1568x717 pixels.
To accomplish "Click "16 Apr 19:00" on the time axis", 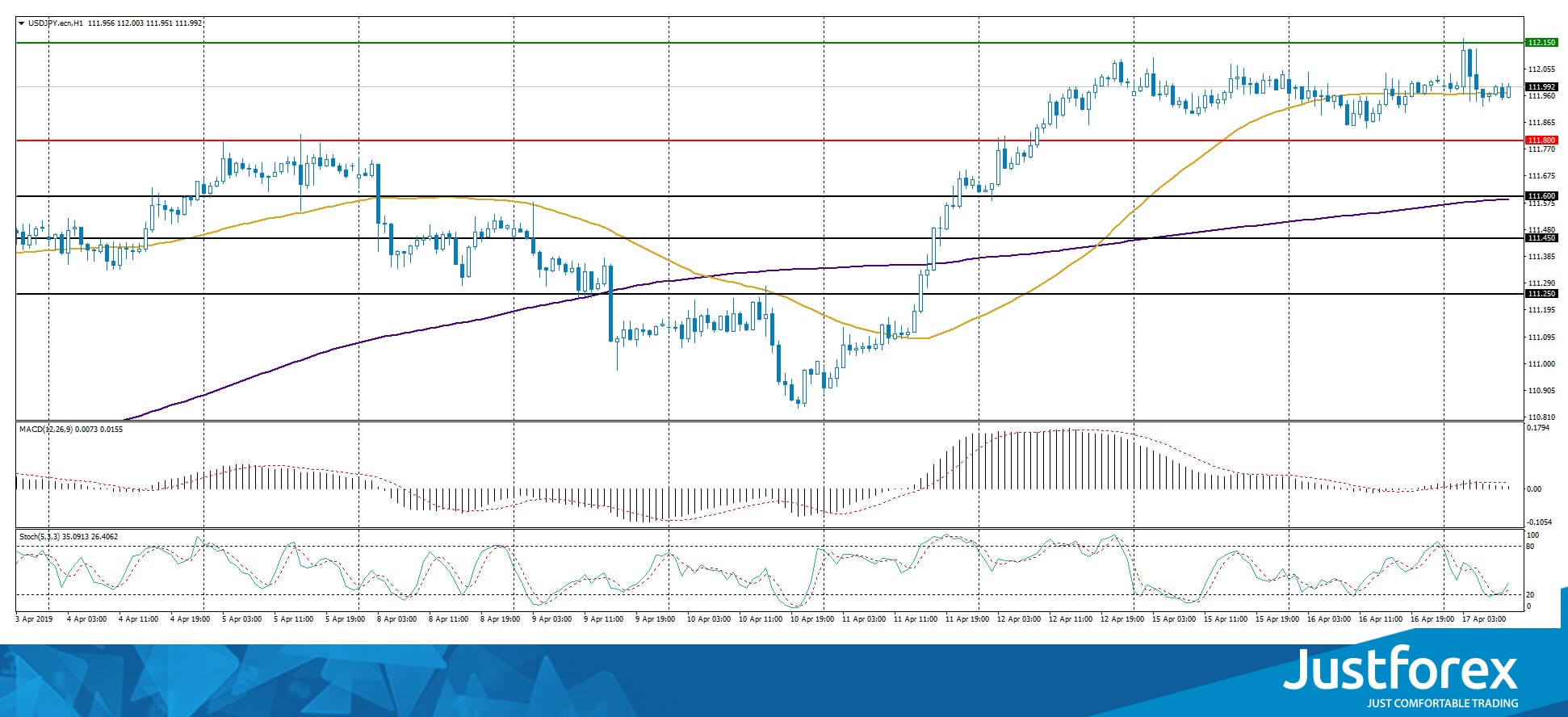I will coord(1432,619).
